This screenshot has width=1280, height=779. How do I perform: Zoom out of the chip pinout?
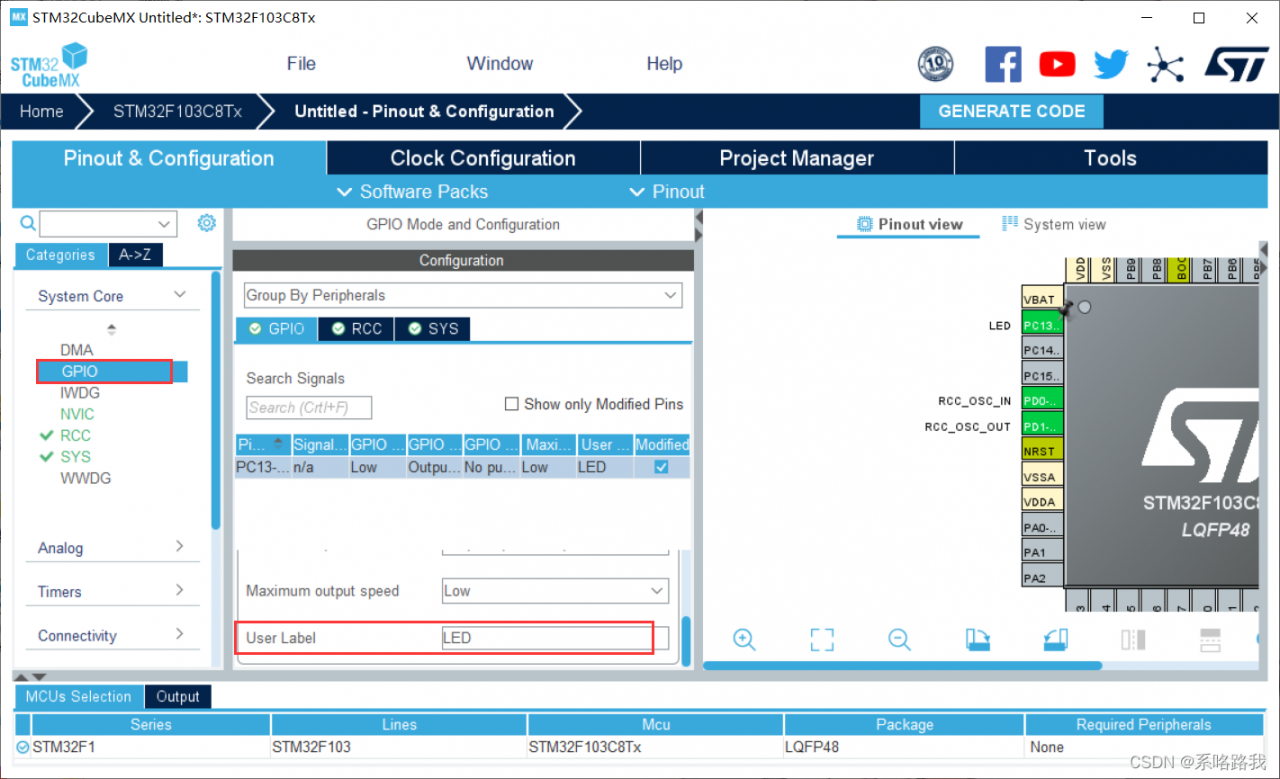click(899, 640)
